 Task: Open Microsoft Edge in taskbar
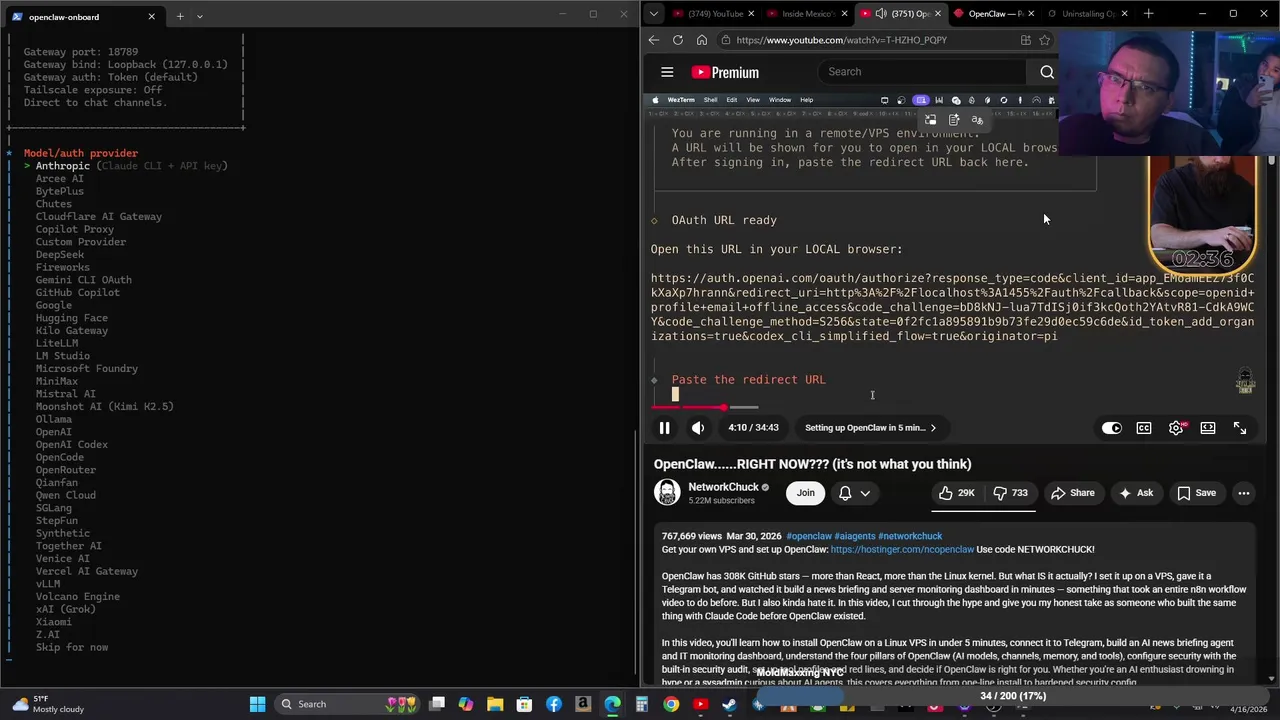coord(612,704)
